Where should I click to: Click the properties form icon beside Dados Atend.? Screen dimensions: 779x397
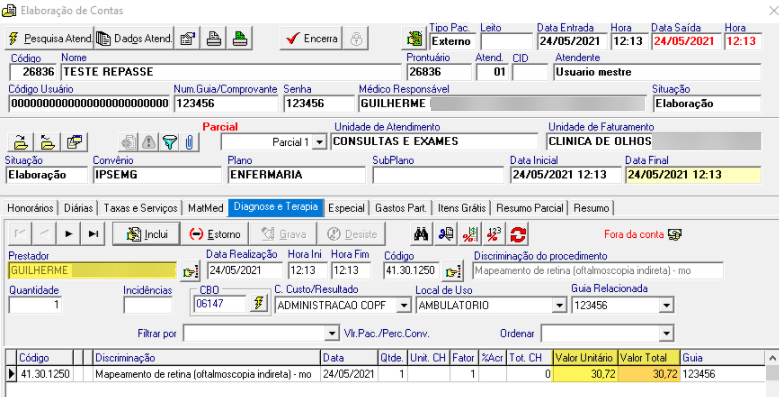(187, 38)
